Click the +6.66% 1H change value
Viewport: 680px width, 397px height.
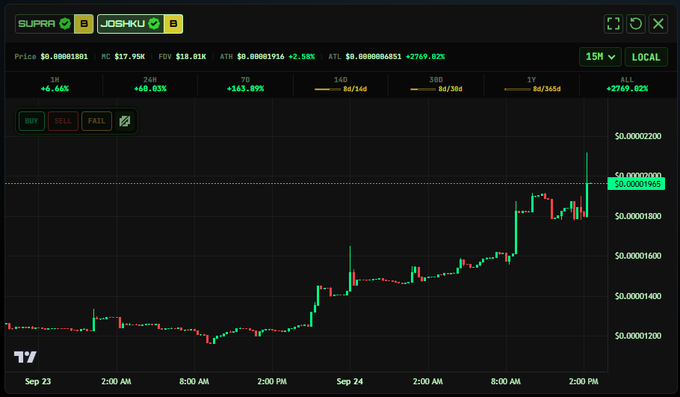point(55,89)
